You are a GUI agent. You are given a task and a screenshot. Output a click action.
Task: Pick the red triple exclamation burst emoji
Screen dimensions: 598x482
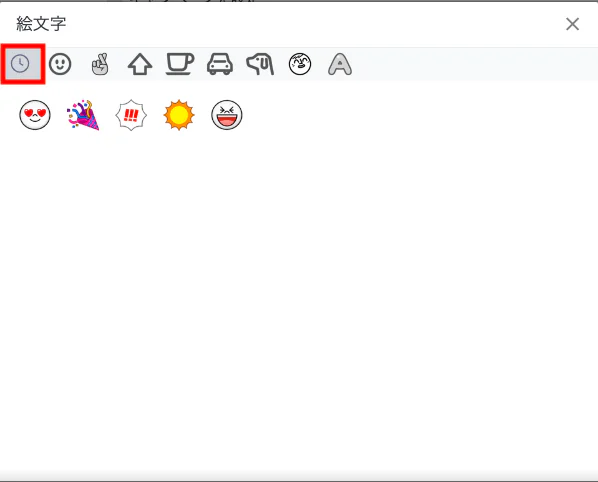coord(131,115)
